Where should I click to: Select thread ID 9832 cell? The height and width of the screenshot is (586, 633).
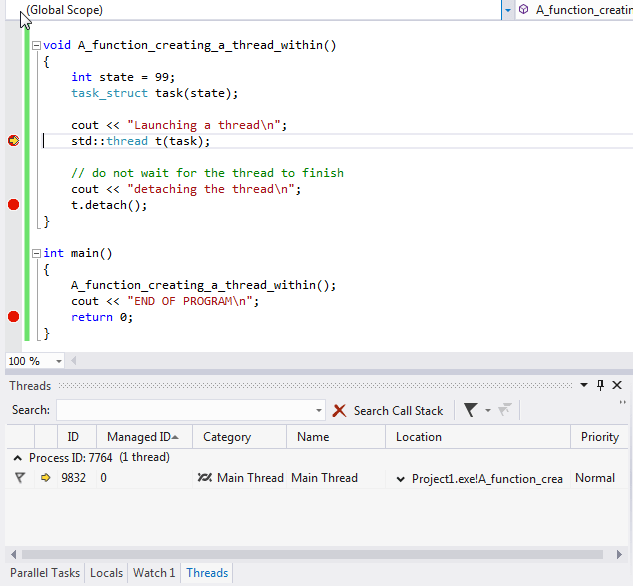pyautogui.click(x=73, y=478)
